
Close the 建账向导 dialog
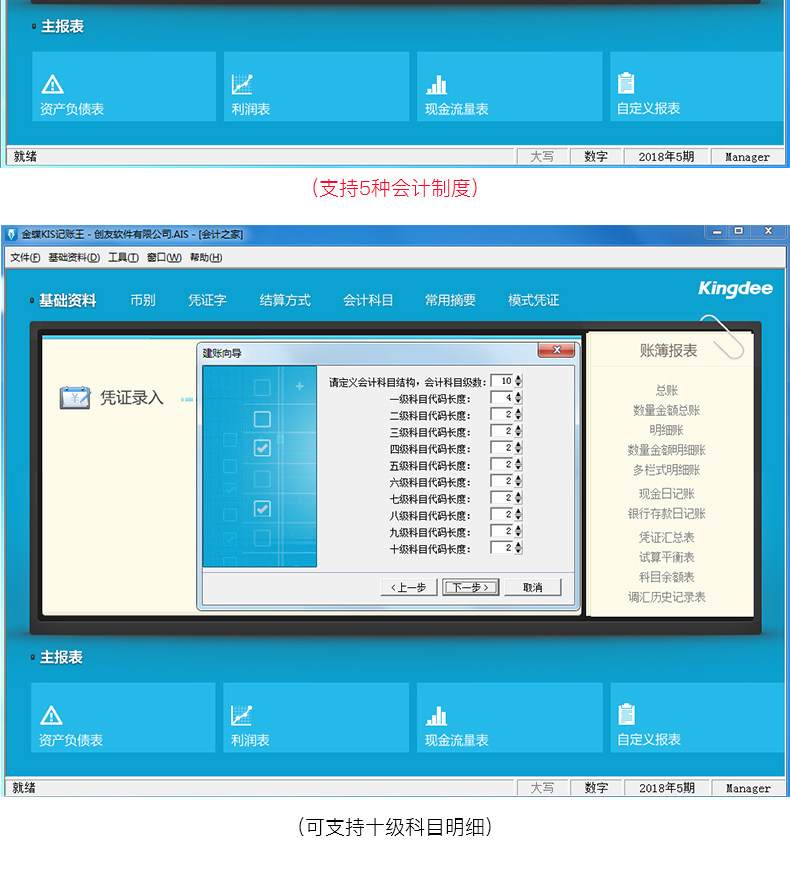pos(556,350)
